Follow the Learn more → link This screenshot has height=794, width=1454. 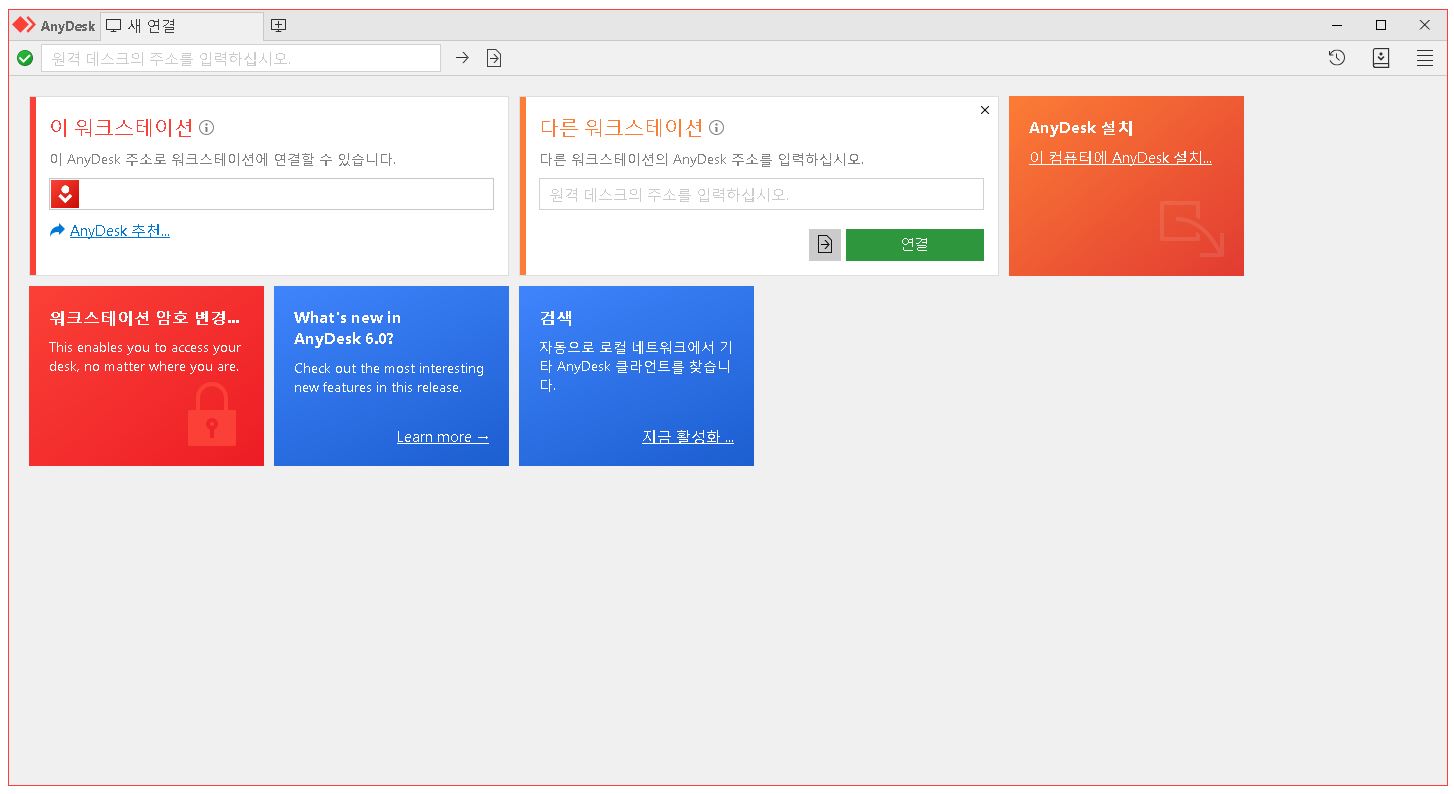tap(443, 437)
